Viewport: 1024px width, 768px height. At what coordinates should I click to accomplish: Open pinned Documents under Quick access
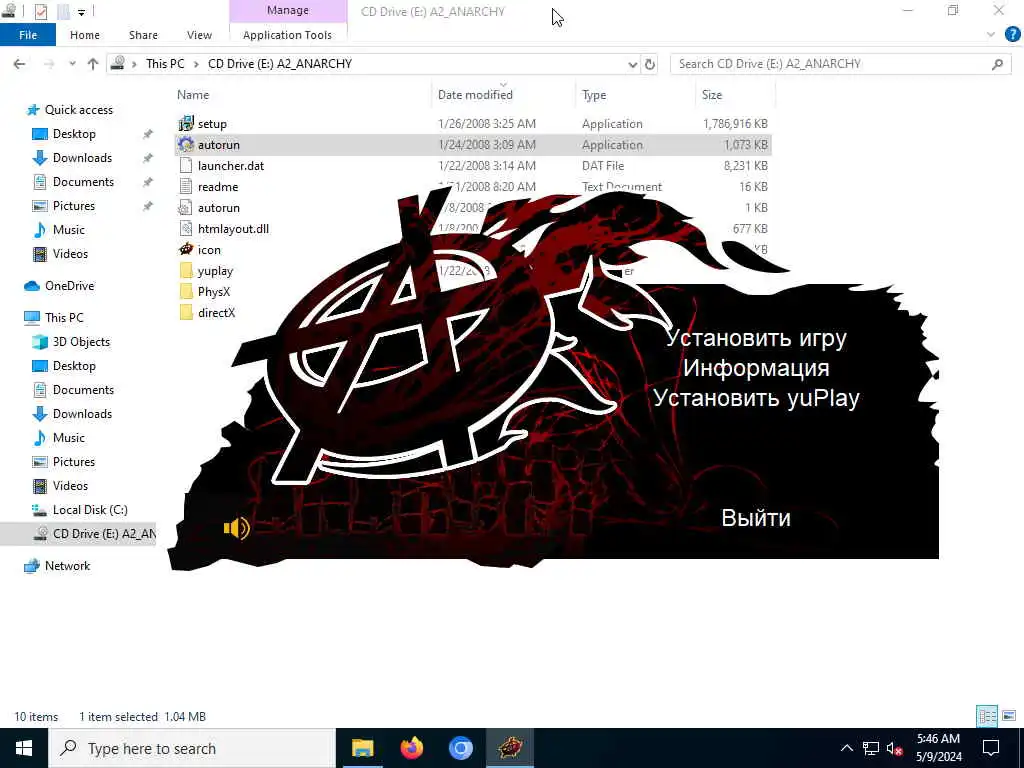coord(83,182)
